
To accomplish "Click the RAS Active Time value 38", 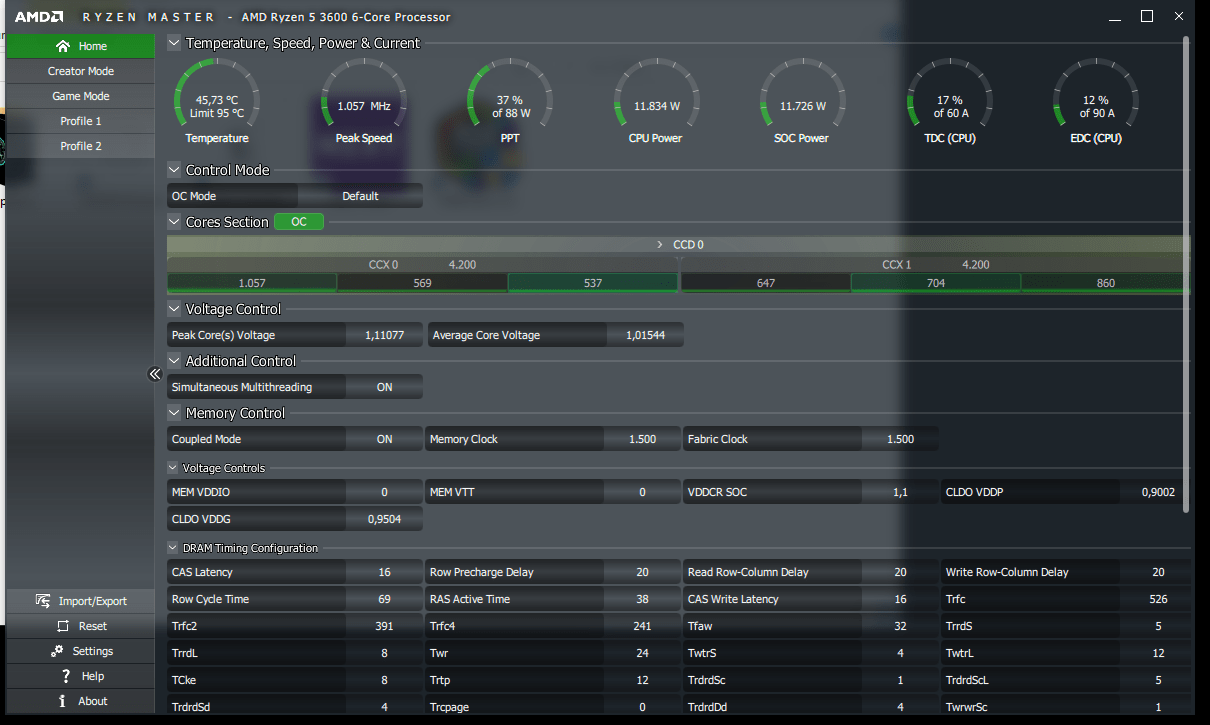I will click(x=642, y=599).
